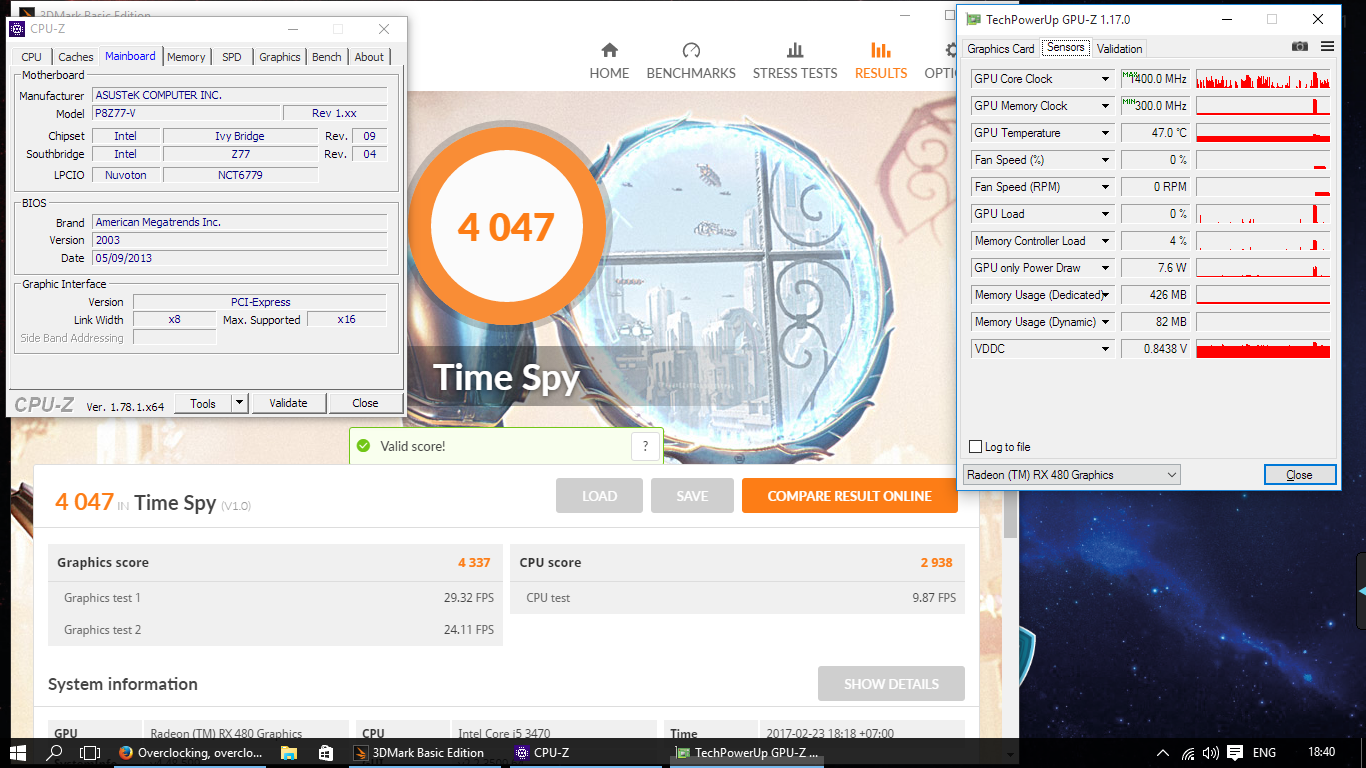Click the Valid score help question icon

[x=646, y=446]
